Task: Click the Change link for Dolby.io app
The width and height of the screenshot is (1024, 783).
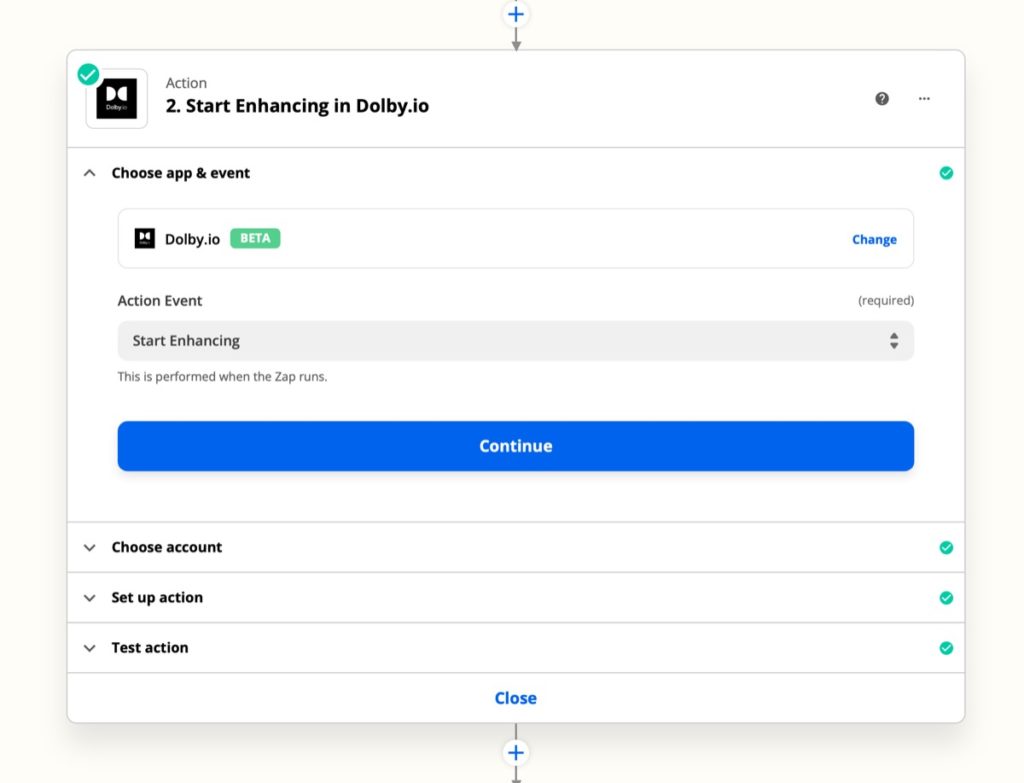Action: point(874,239)
